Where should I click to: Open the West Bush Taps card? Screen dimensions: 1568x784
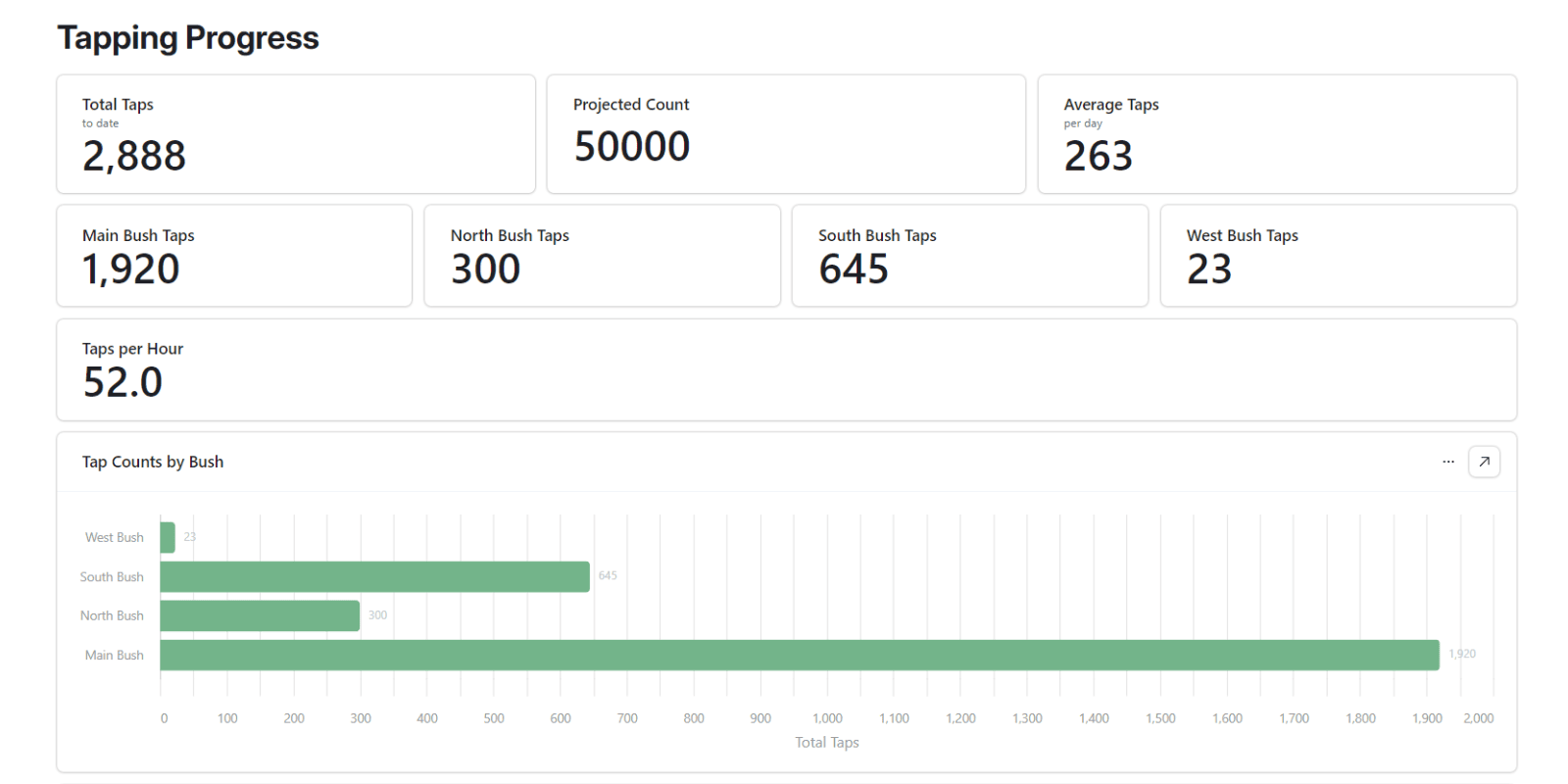[1338, 256]
